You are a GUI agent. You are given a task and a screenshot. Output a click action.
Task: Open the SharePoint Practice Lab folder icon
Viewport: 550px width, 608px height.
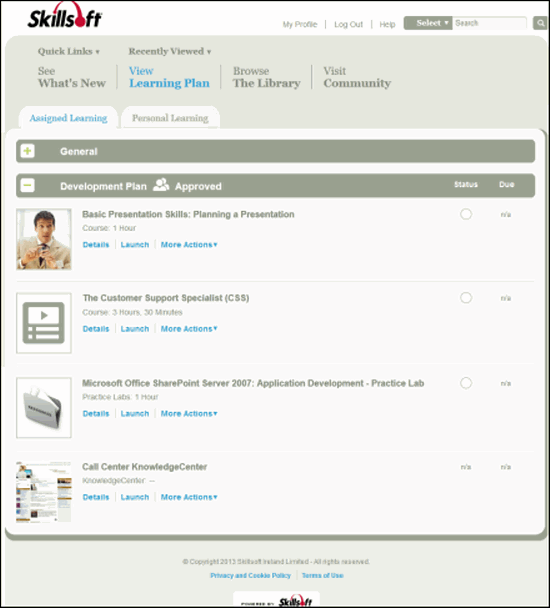pyautogui.click(x=44, y=408)
